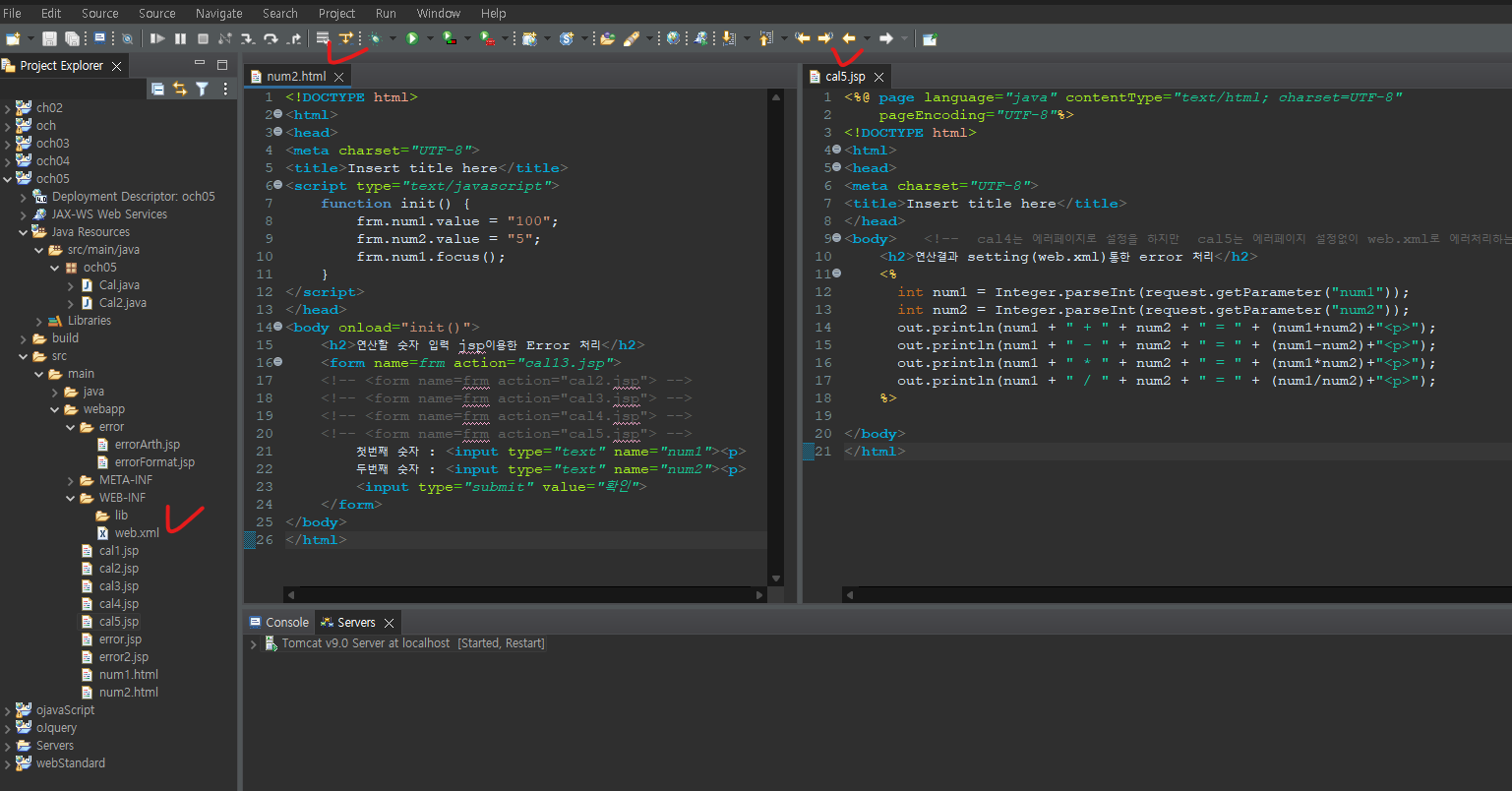Switch to the cal5.jsp editor tab

[846, 76]
